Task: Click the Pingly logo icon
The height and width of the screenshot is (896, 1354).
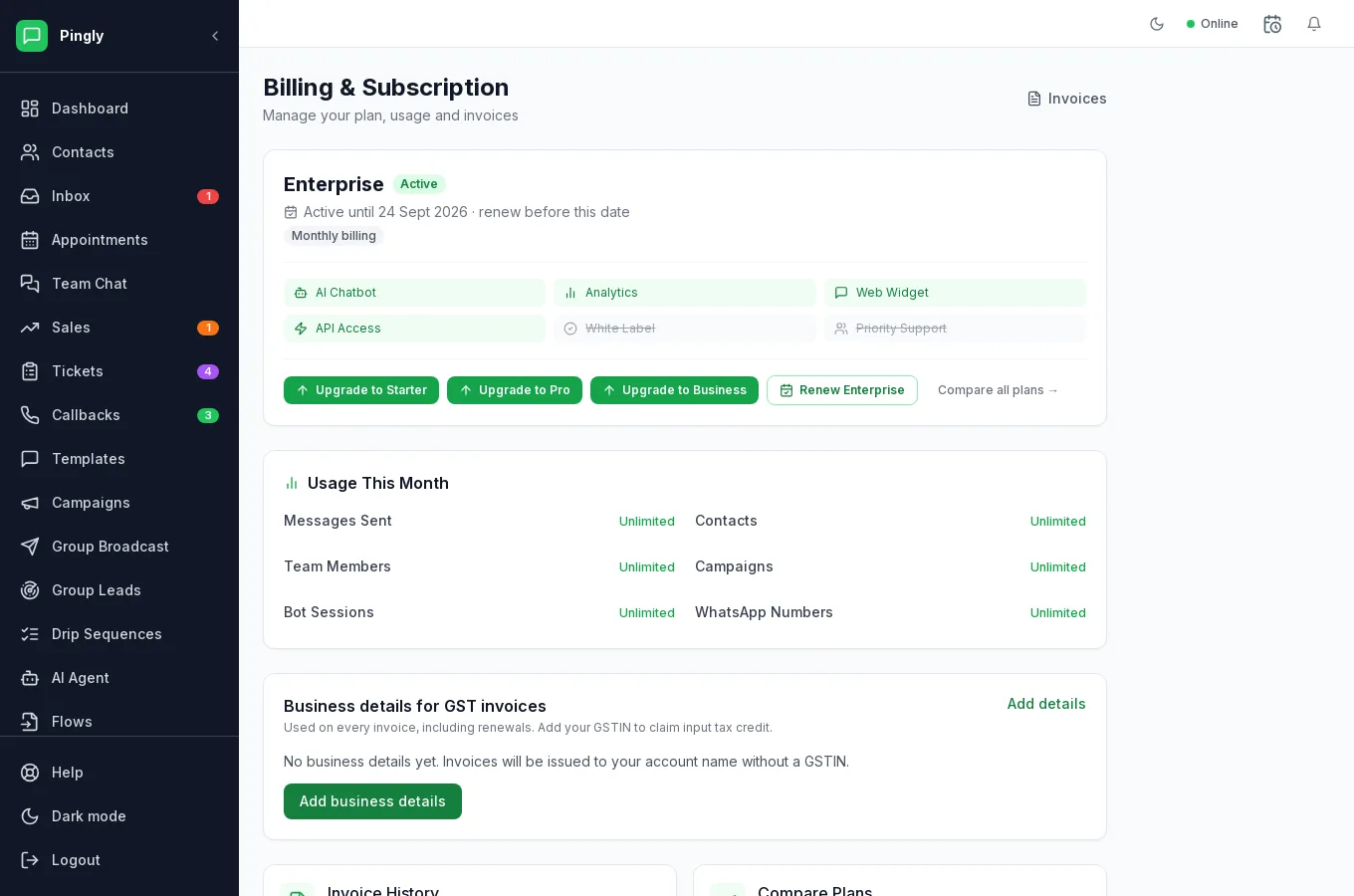Action: click(x=32, y=36)
